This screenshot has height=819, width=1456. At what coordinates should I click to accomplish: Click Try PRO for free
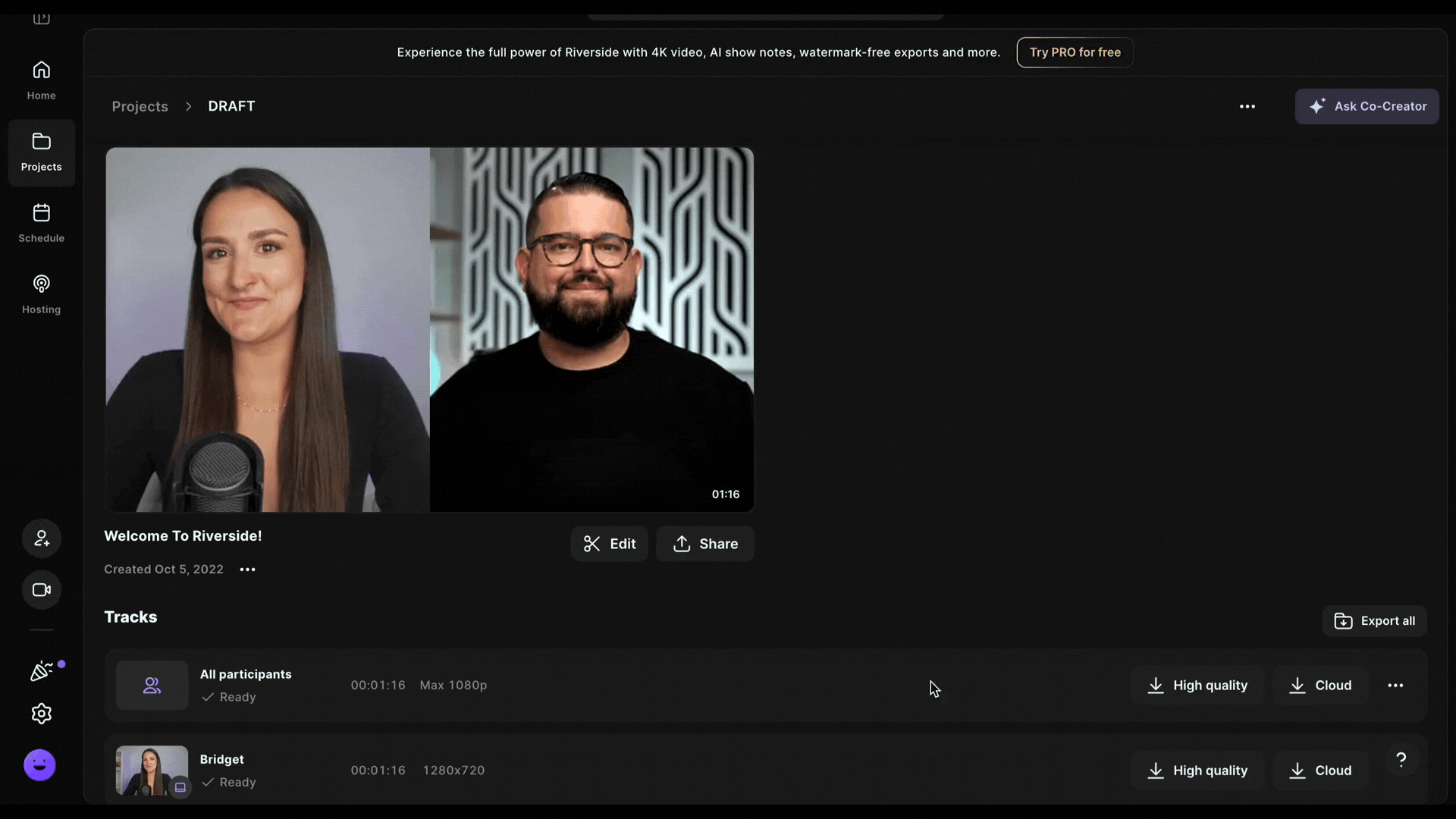pos(1075,52)
